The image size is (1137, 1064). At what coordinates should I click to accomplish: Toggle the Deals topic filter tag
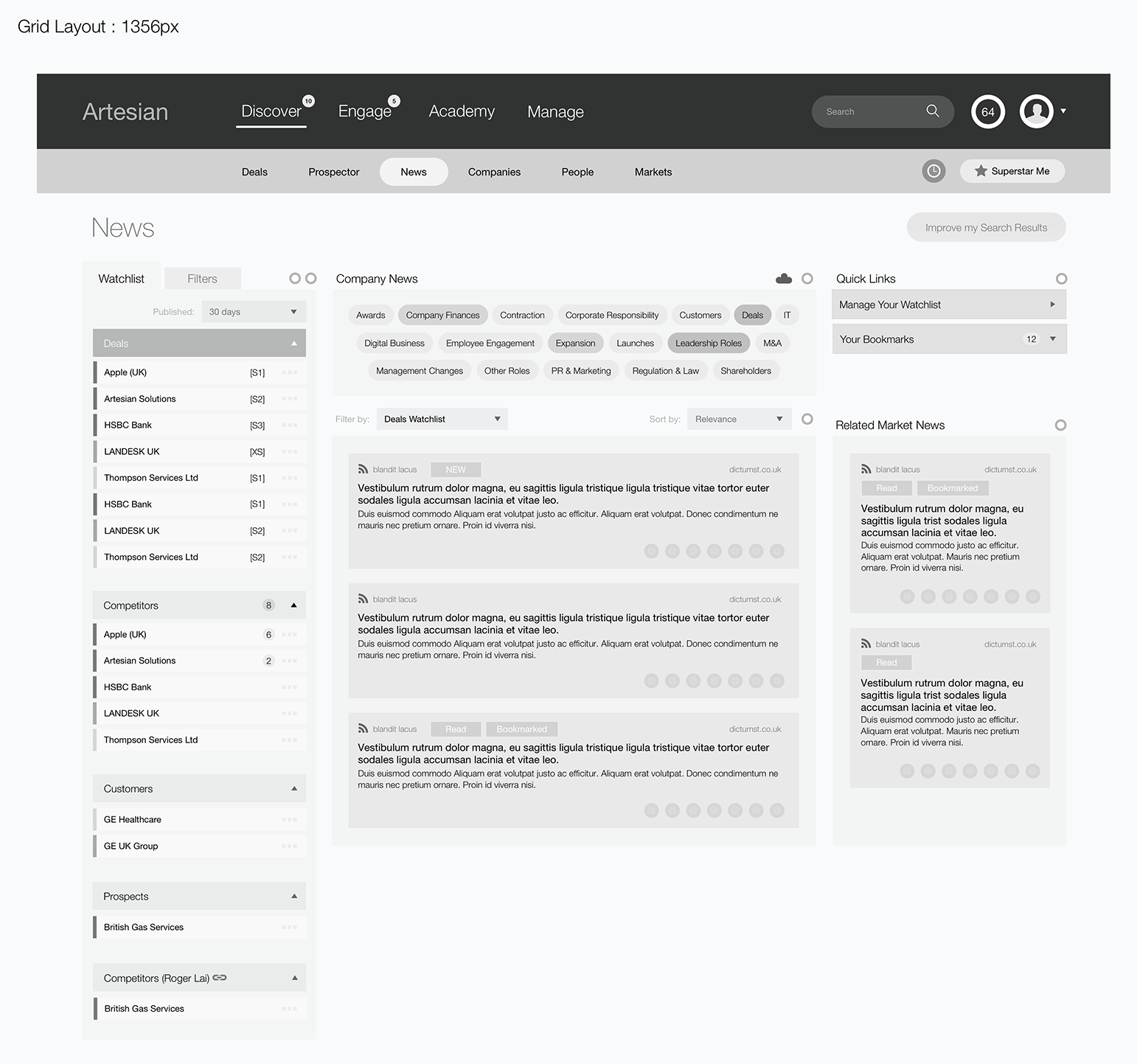(752, 315)
